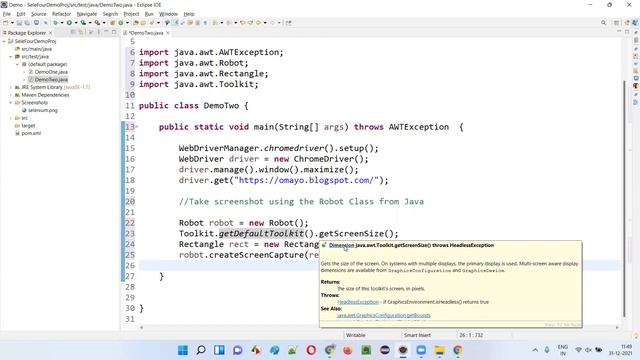640x360 pixels.
Task: Open Opera browser from taskbar
Action: (x=311, y=350)
